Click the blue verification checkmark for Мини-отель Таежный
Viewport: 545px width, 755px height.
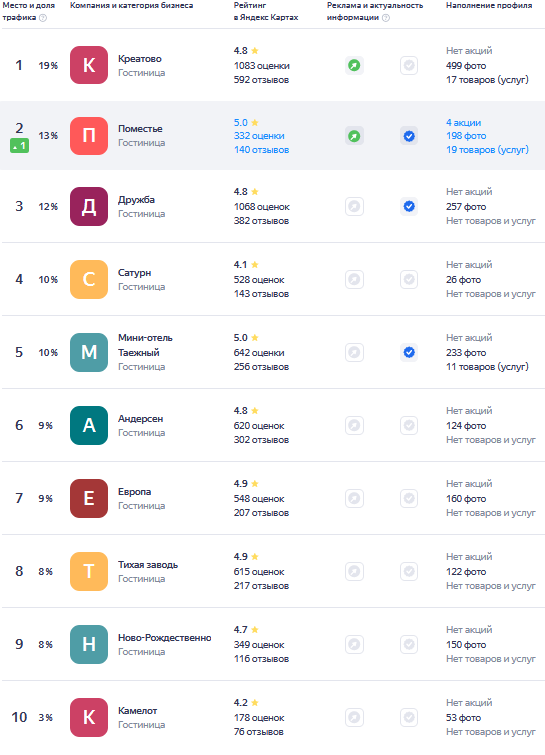409,352
